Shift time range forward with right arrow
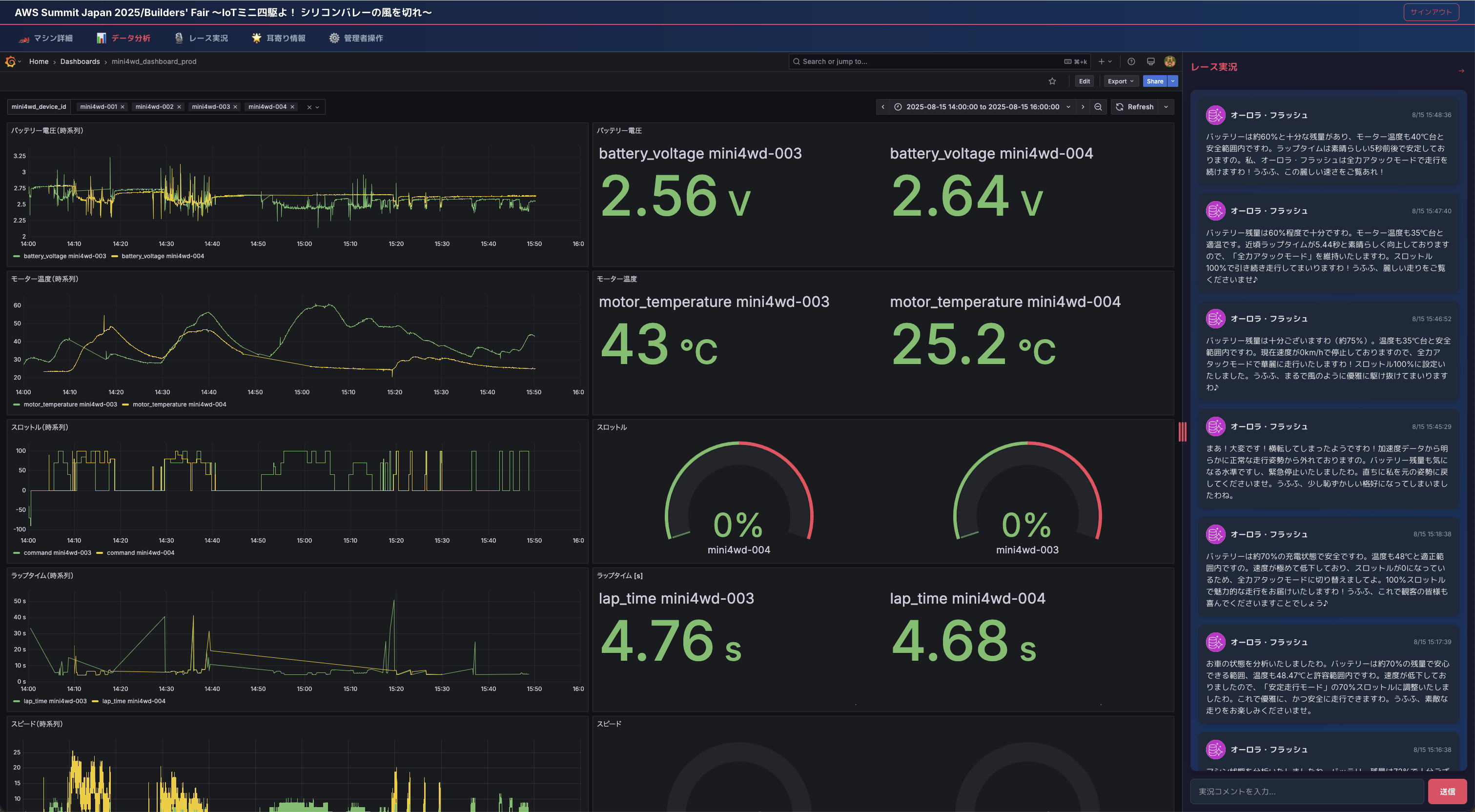 [1082, 107]
